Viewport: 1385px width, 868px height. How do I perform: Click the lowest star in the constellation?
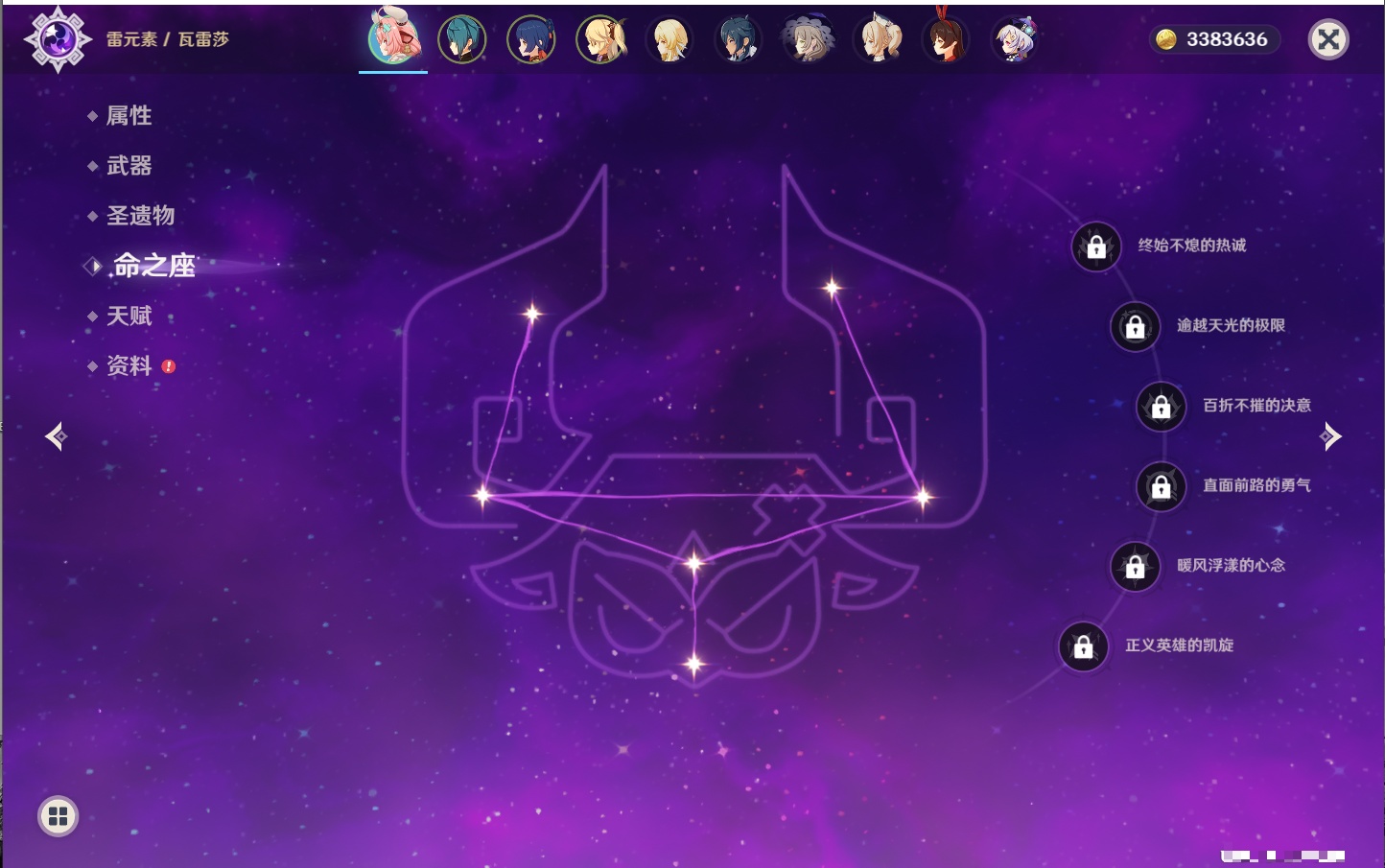pos(694,664)
